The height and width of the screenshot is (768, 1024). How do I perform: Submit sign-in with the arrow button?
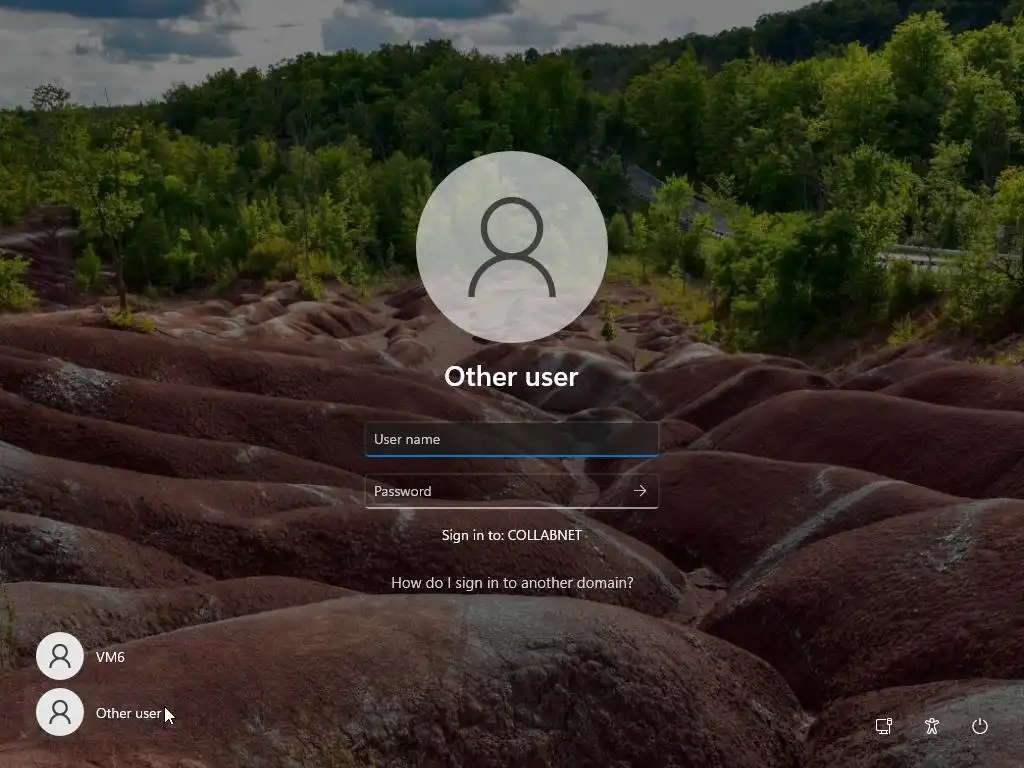[640, 491]
